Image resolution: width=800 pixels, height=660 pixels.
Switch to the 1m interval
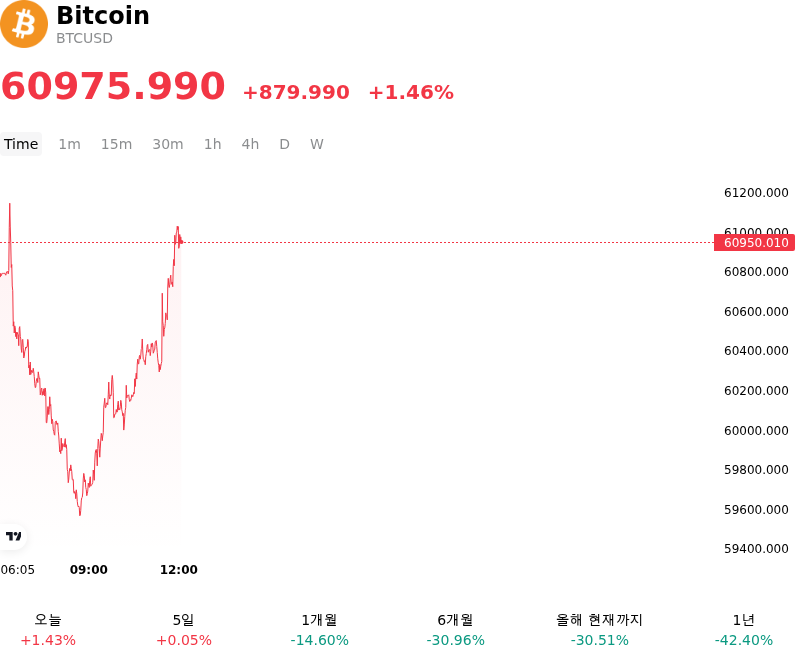coord(69,144)
